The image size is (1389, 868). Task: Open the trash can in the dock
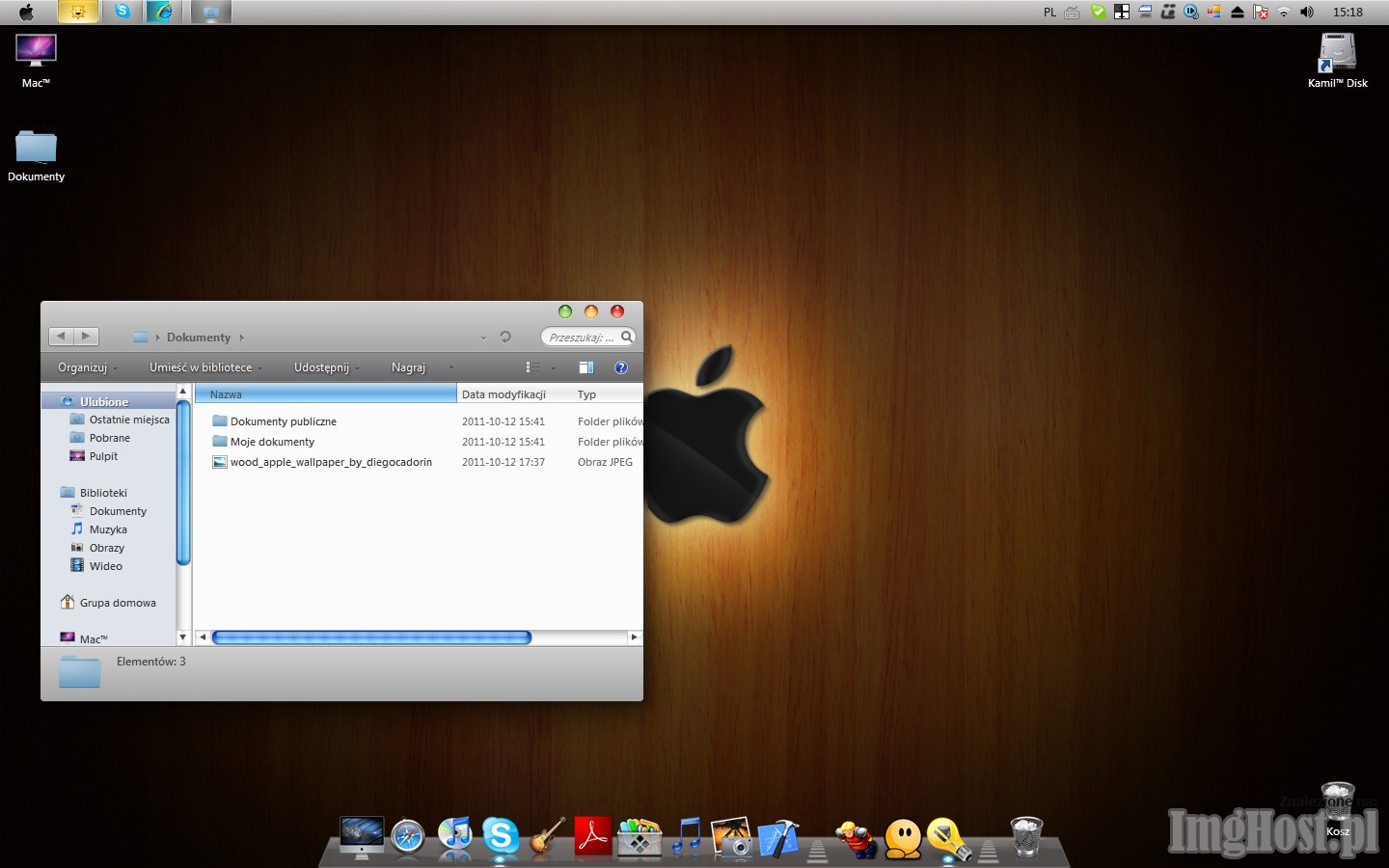pos(1026,836)
